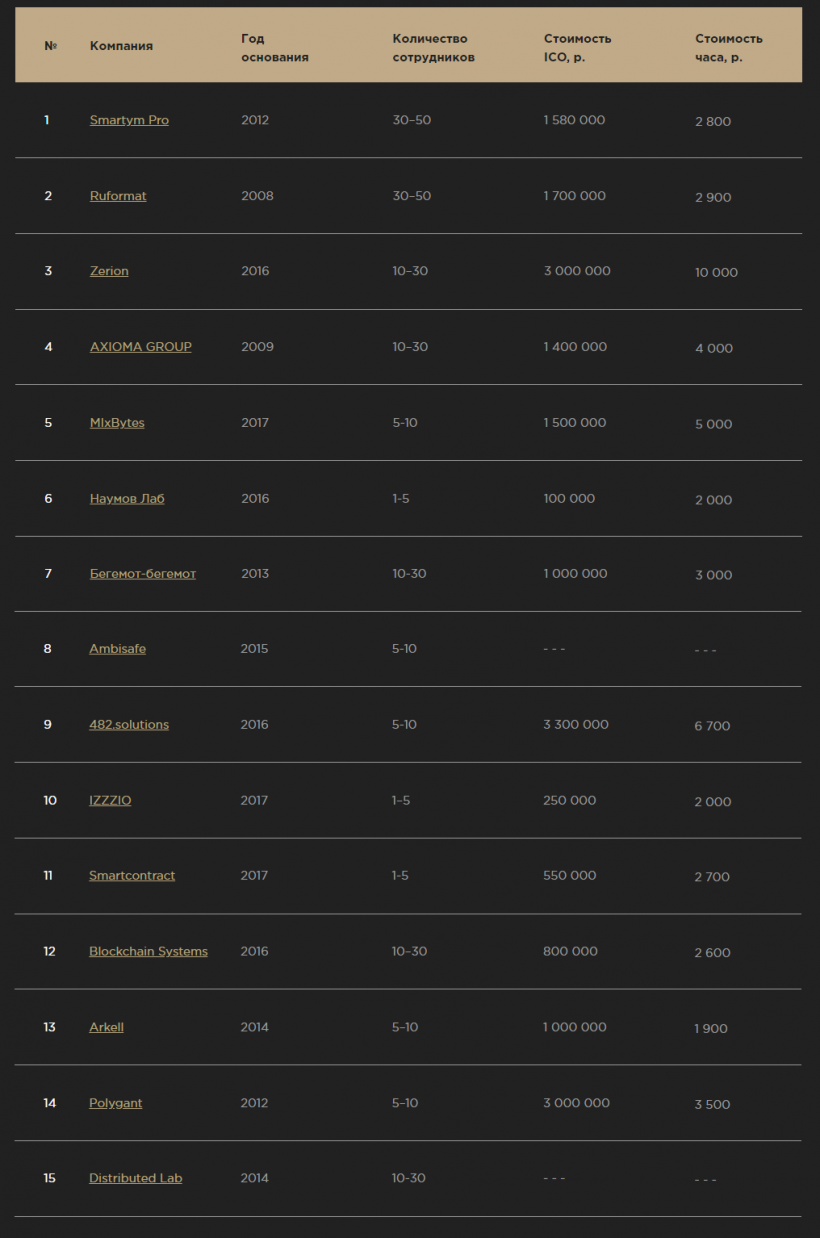Viewport: 820px width, 1238px height.
Task: Open the Distributed Lab link
Action: point(135,1178)
